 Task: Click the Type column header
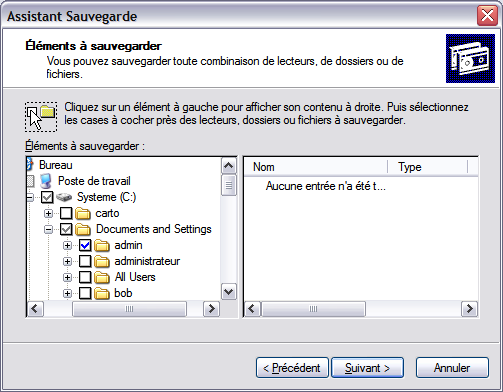(x=428, y=167)
